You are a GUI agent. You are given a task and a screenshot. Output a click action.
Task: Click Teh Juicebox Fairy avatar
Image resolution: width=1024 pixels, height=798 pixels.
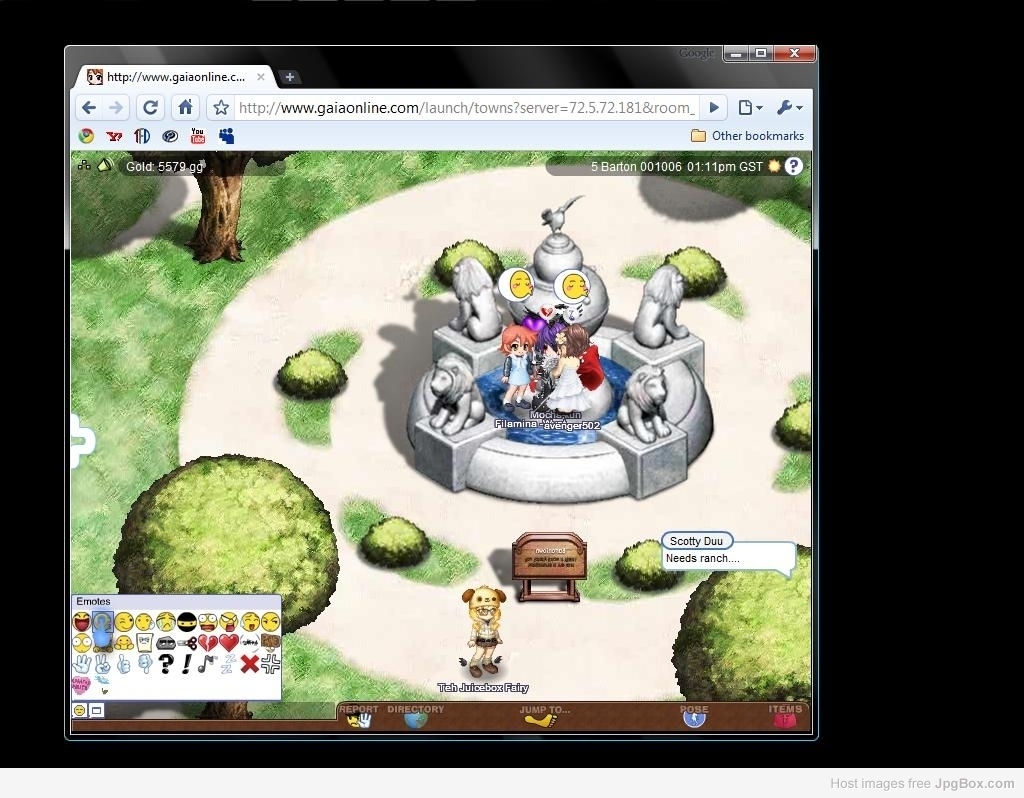click(x=484, y=631)
